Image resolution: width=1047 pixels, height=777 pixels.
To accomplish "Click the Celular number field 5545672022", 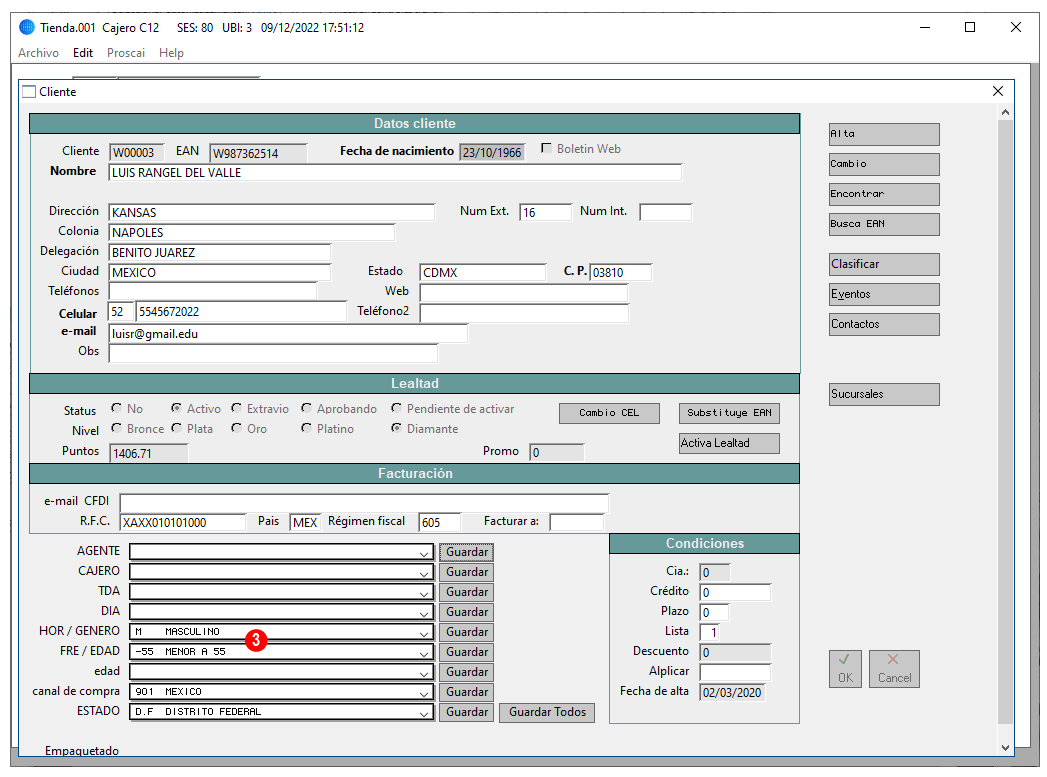I will pos(241,312).
